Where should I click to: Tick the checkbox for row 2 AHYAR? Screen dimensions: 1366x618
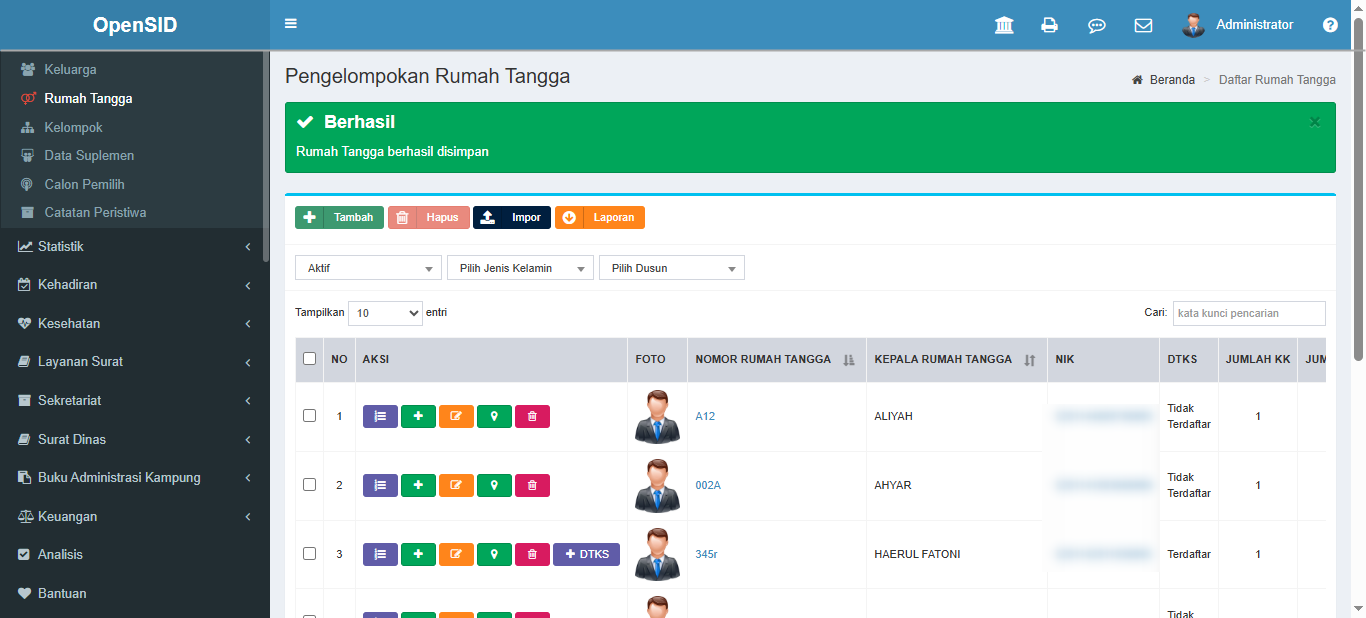click(x=309, y=484)
